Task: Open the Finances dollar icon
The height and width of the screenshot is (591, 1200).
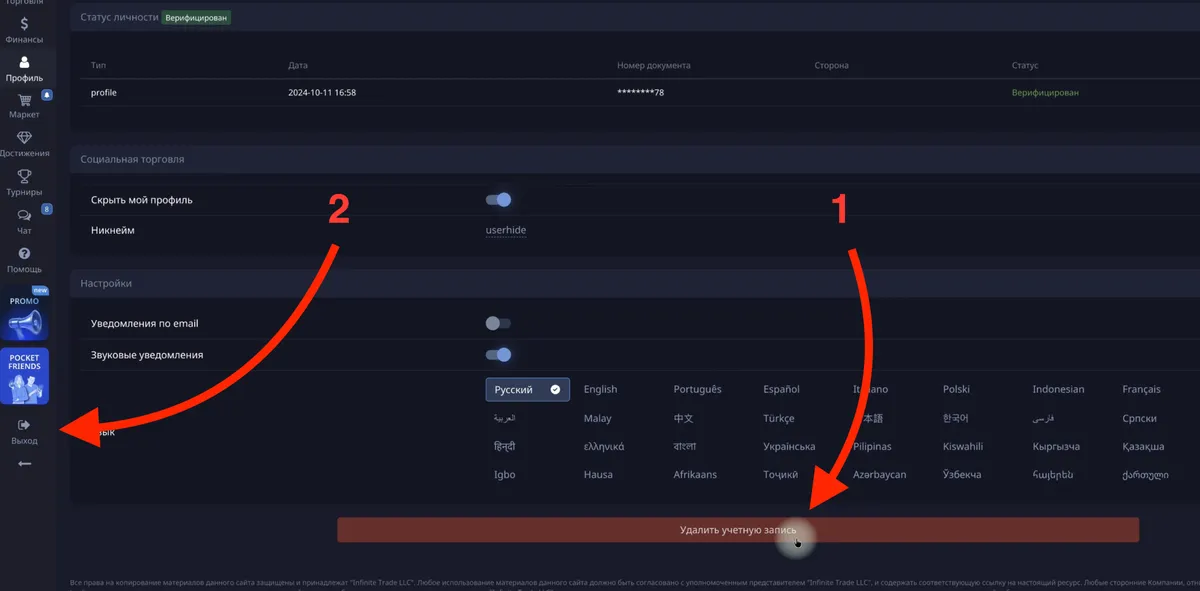Action: click(x=24, y=24)
